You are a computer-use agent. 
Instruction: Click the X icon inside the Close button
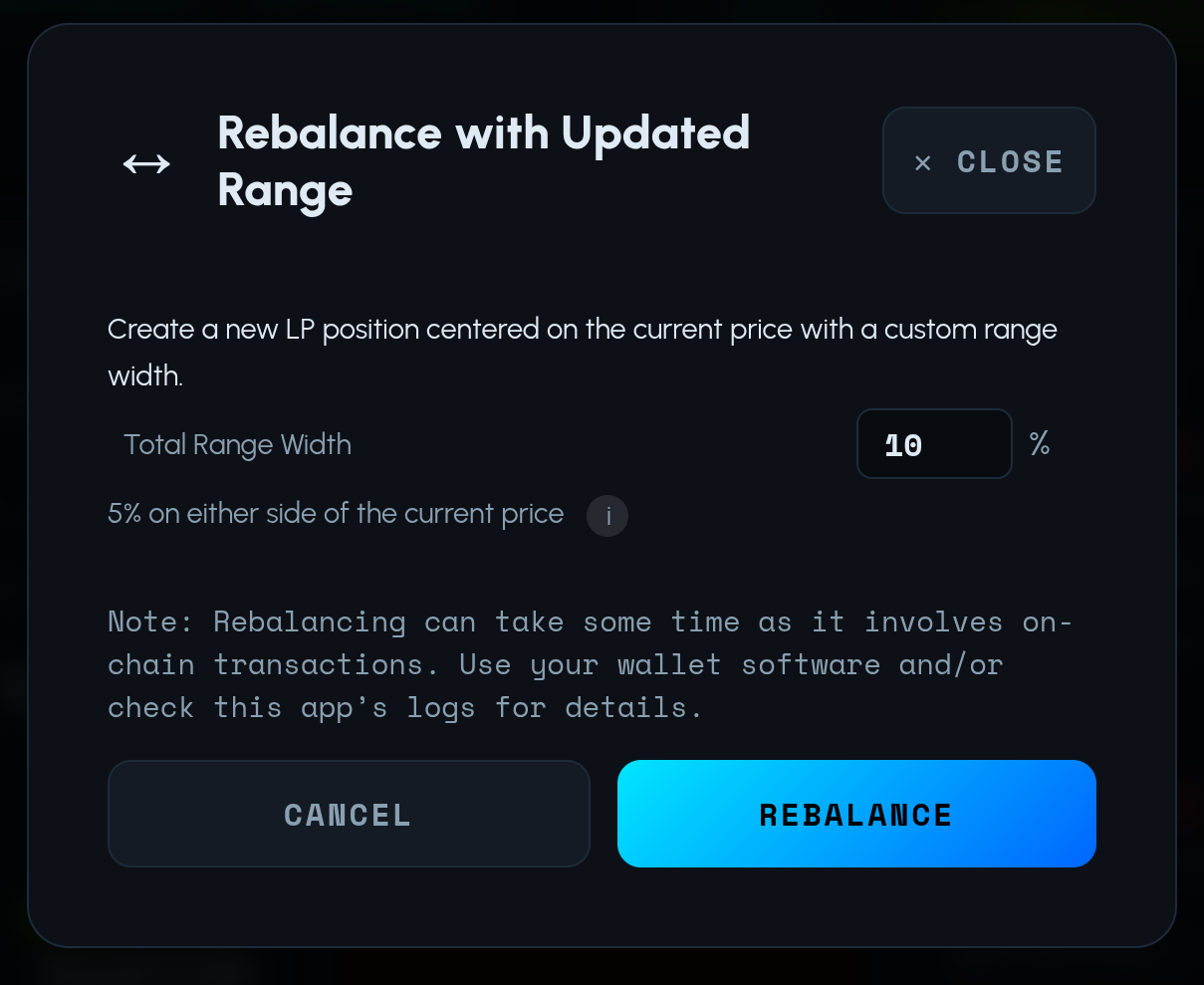click(922, 162)
